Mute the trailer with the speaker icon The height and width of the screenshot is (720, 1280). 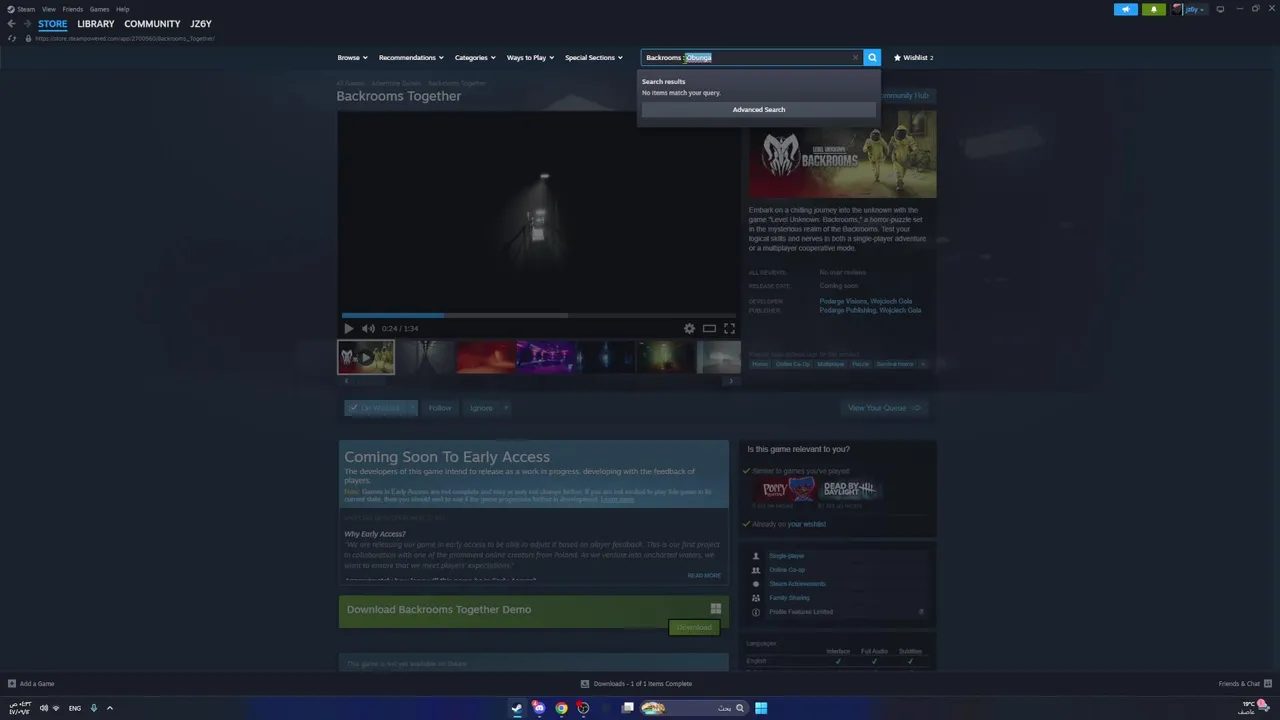[x=368, y=328]
